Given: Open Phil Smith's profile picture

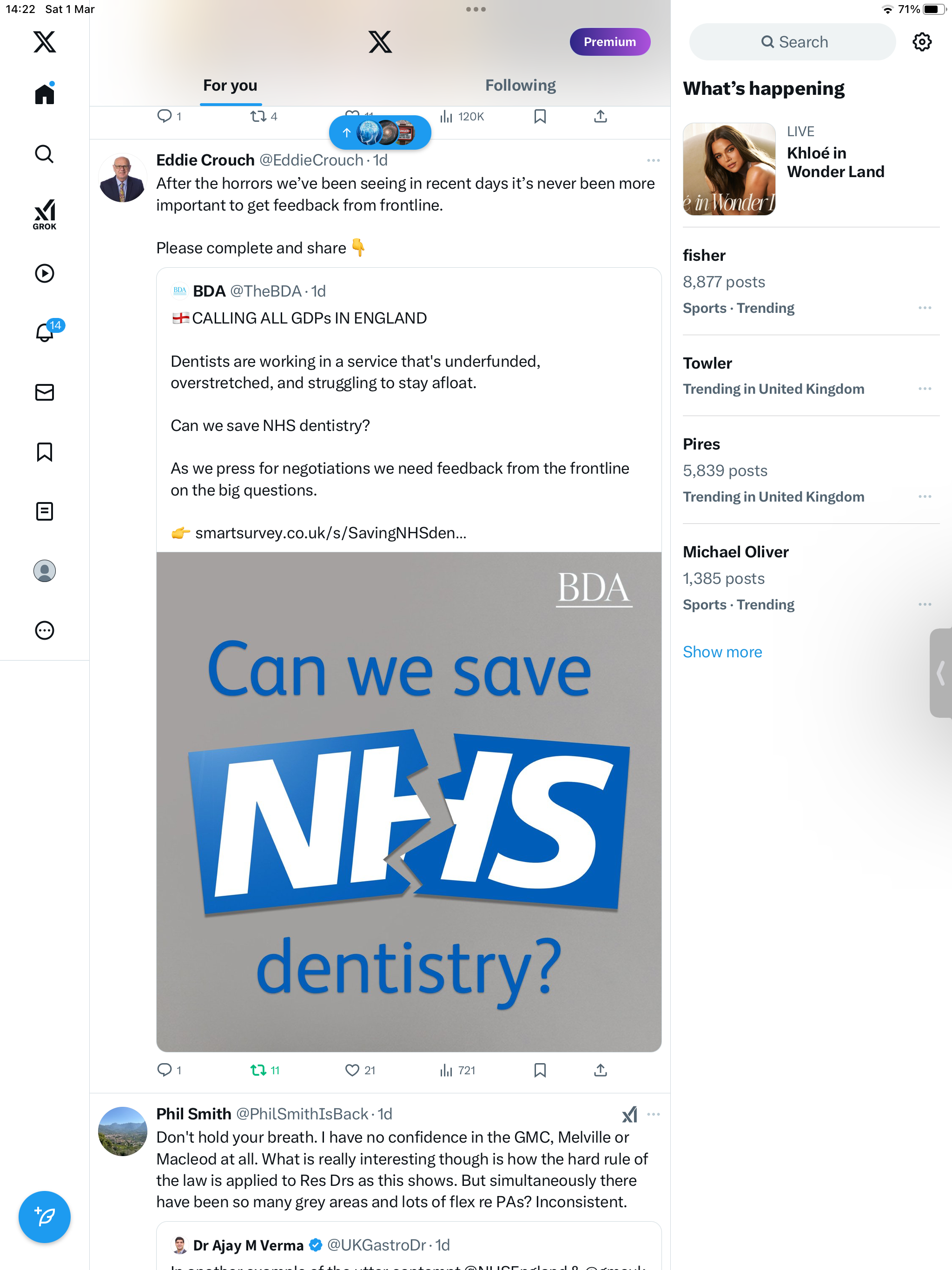Looking at the screenshot, I should 122,1131.
